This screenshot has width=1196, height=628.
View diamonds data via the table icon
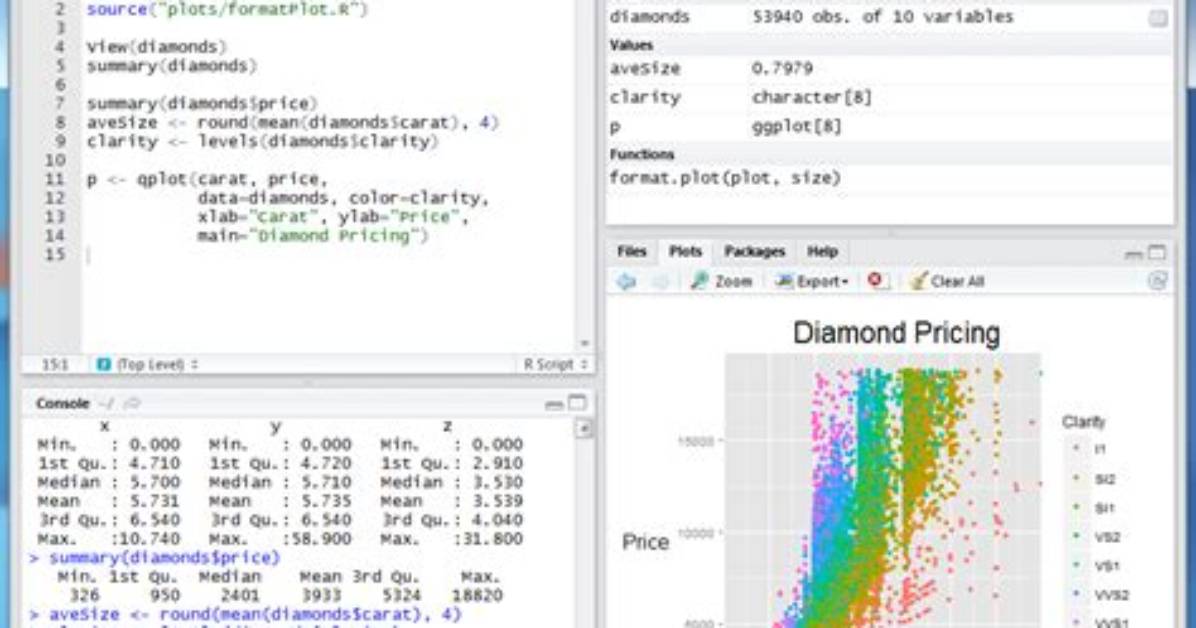pyautogui.click(x=1158, y=18)
